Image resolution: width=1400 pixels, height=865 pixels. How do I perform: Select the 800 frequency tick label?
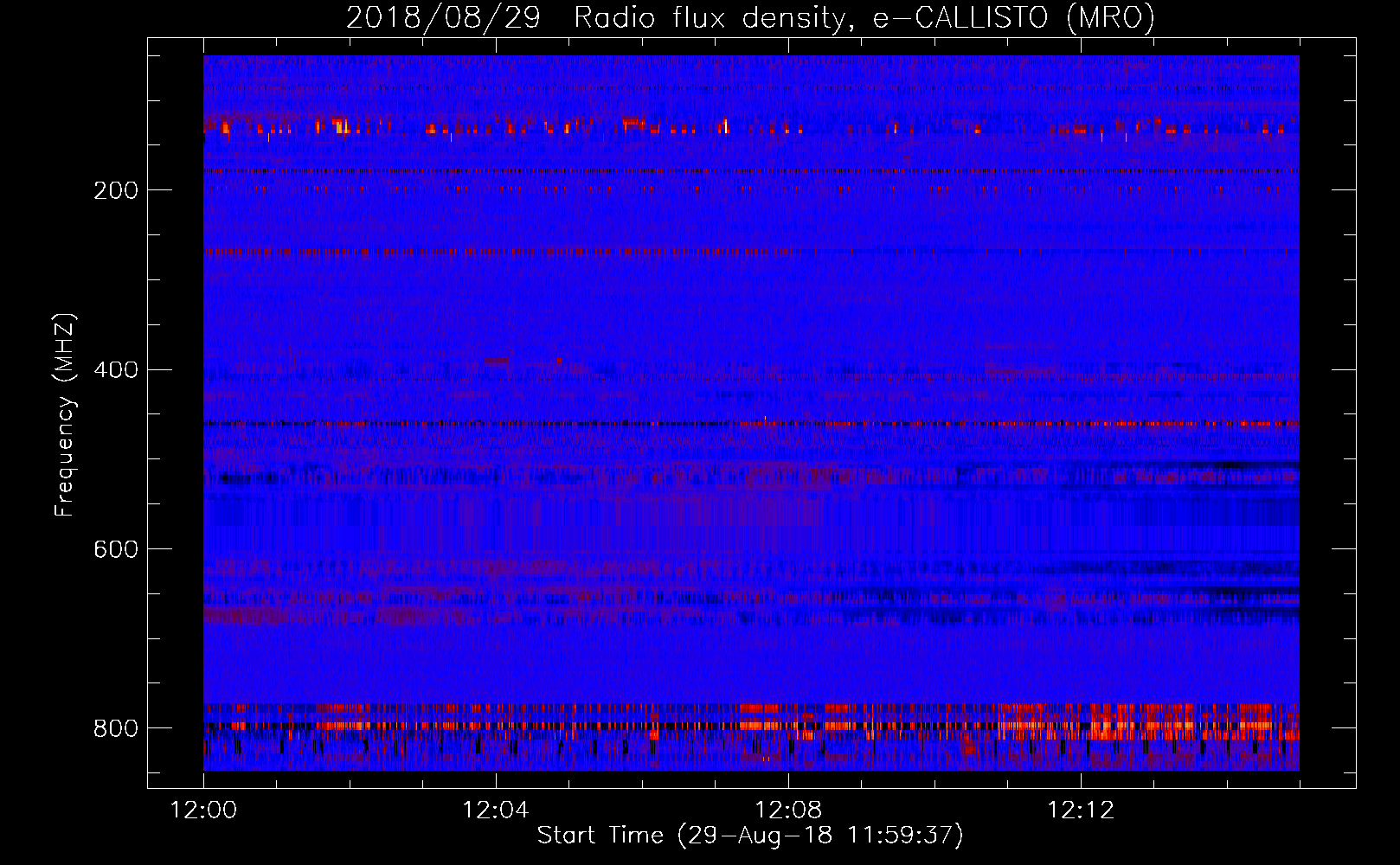click(116, 728)
